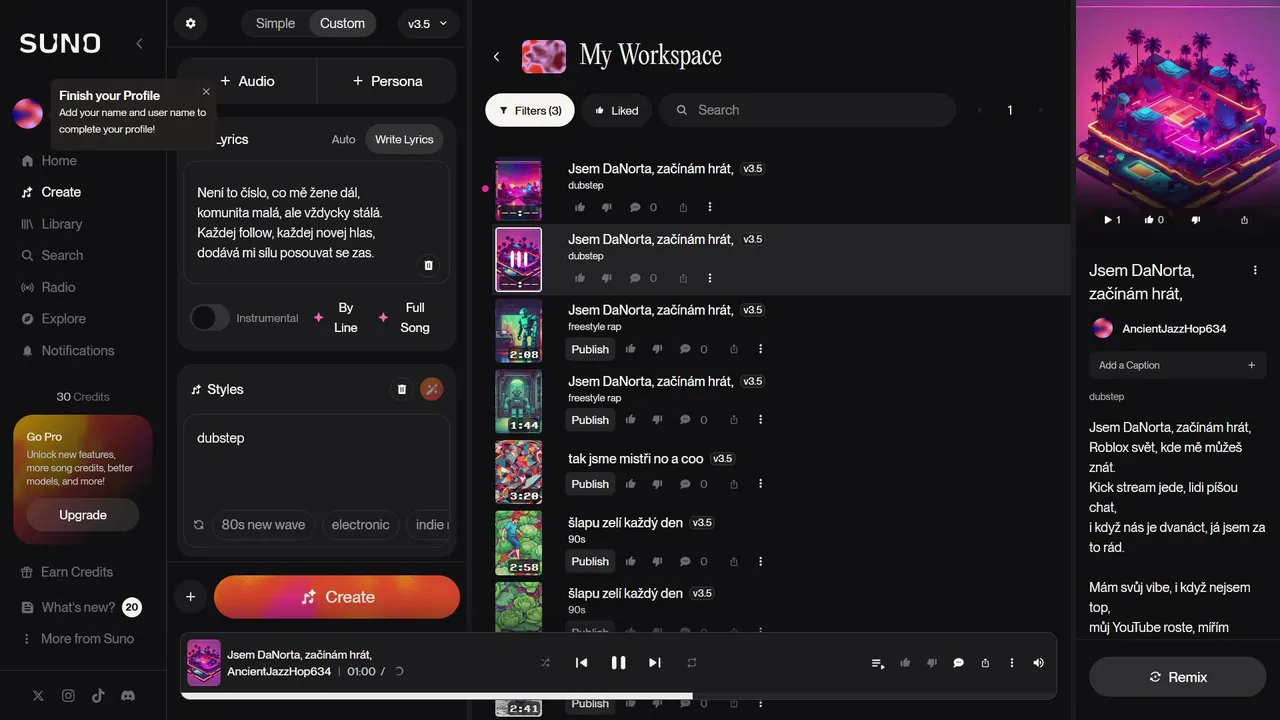This screenshot has height=720, width=1280.
Task: Expand More from Suno
Action: (x=77, y=639)
